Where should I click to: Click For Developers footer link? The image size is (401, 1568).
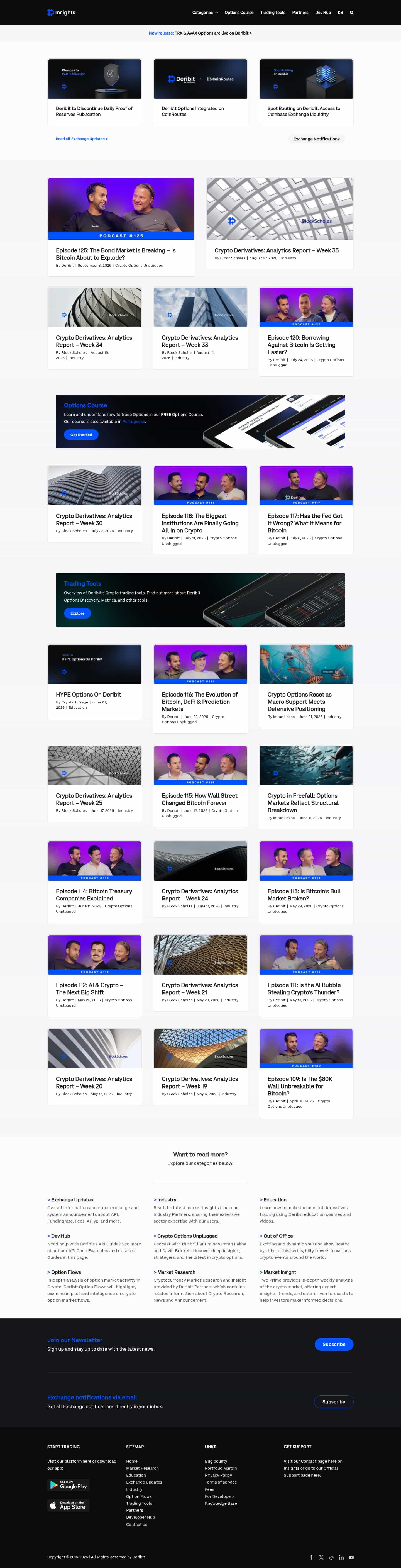click(220, 1496)
